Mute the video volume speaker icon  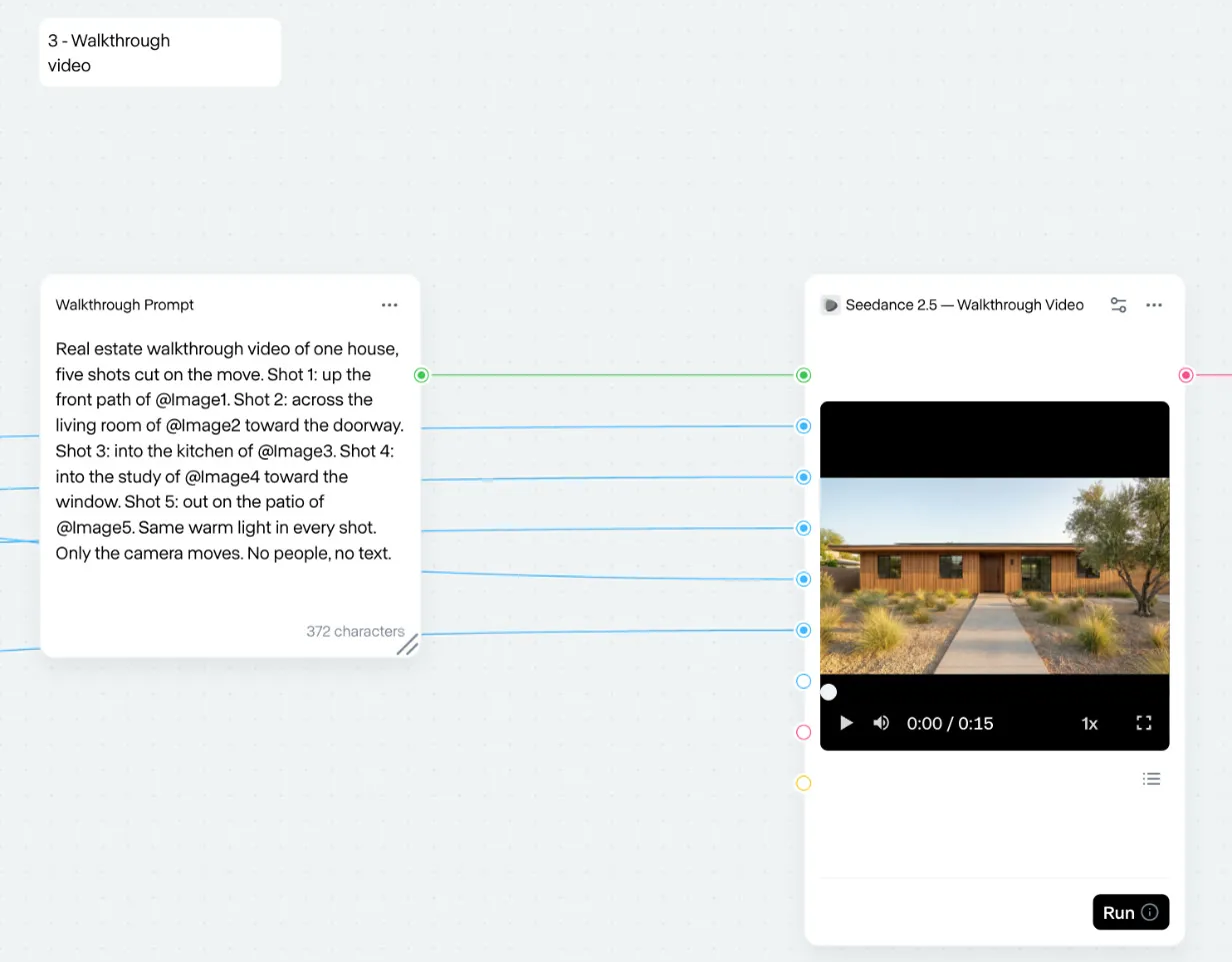(881, 723)
